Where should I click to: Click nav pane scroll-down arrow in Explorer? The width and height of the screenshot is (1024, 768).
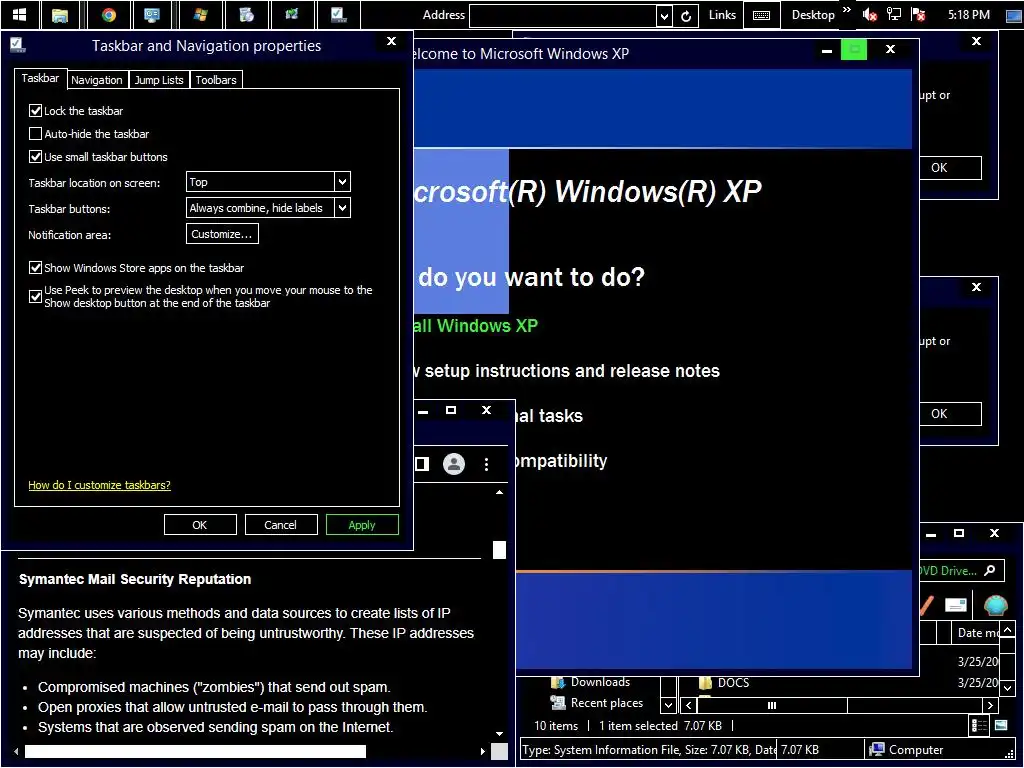point(668,705)
